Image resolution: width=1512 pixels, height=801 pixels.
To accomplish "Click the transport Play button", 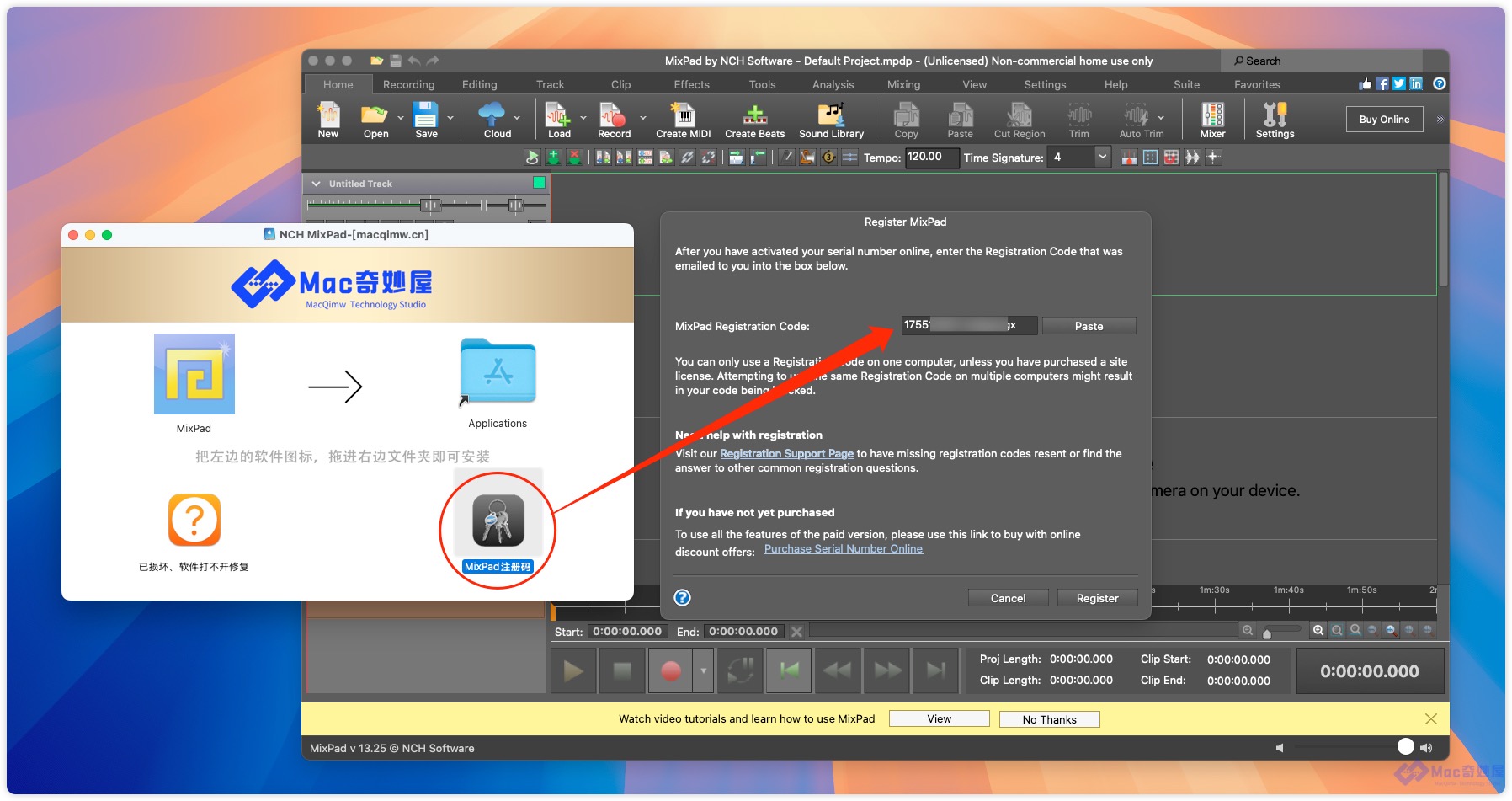I will pyautogui.click(x=573, y=670).
